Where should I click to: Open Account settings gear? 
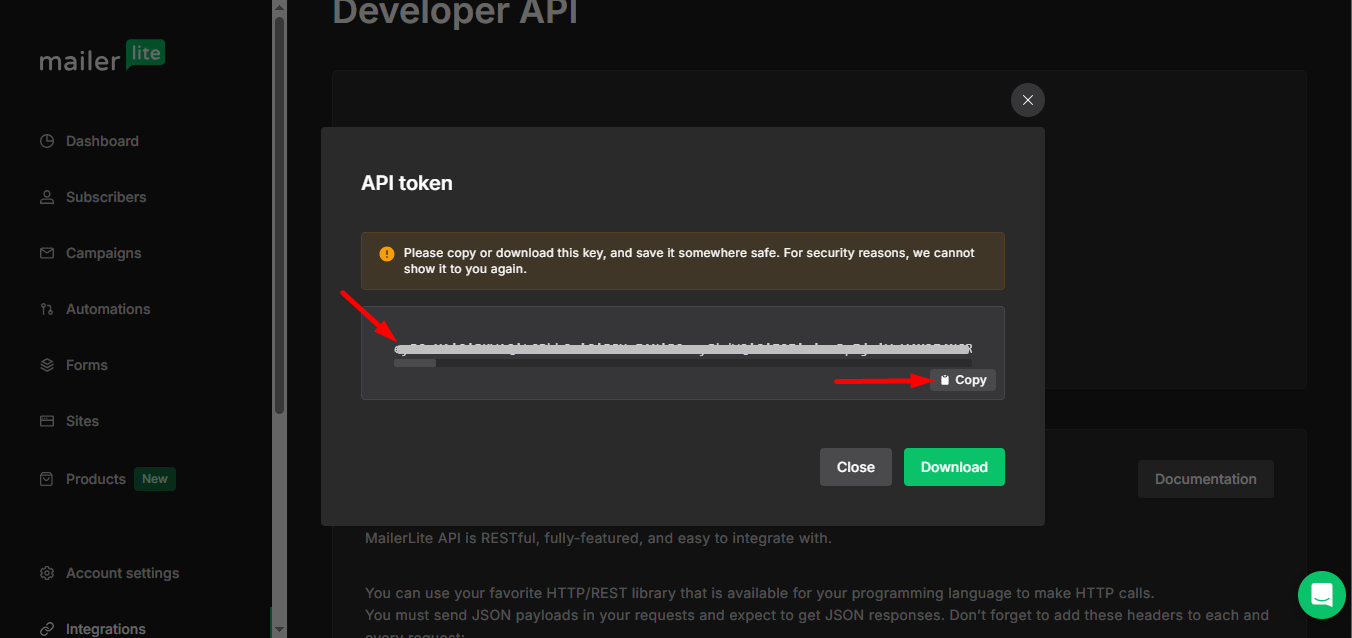[46, 572]
